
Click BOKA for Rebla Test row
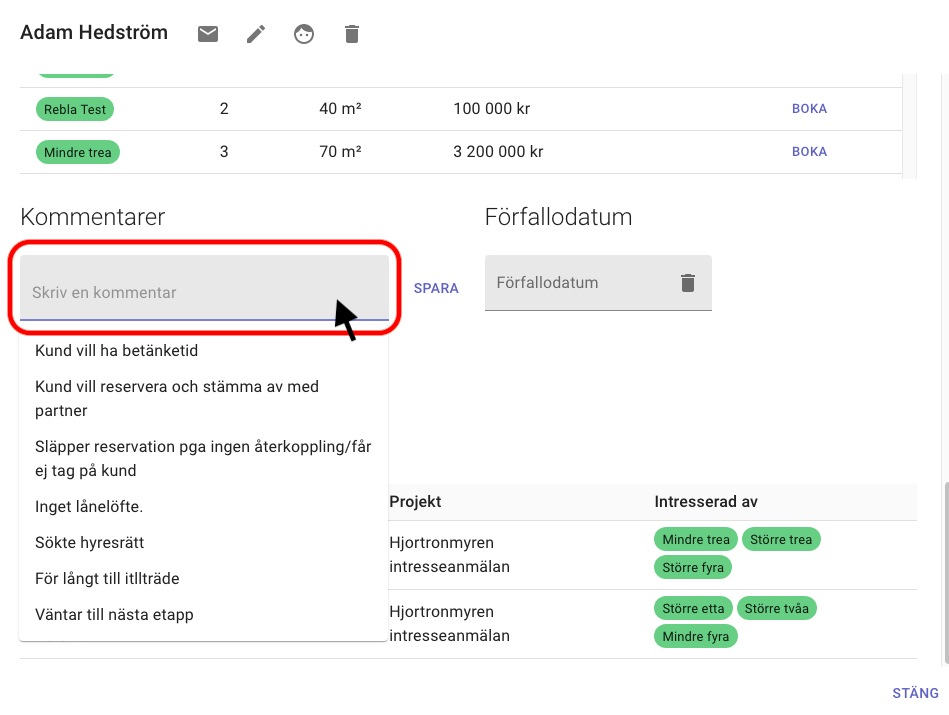pos(809,109)
